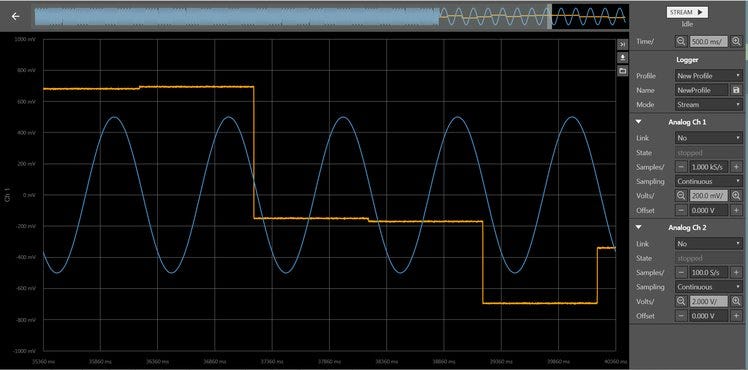The height and width of the screenshot is (370, 748).
Task: Save the profile with the floppy icon
Action: click(736, 90)
